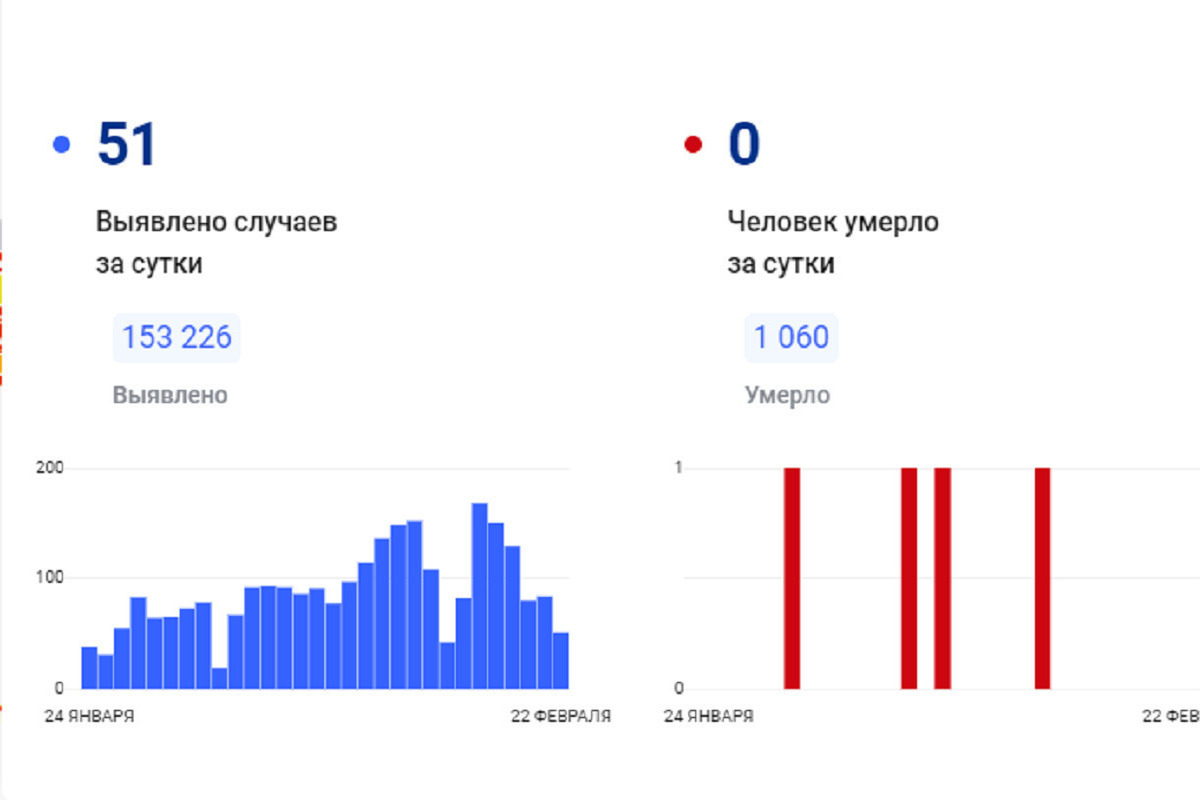
Task: Click the large number 51 heading
Action: coord(127,144)
